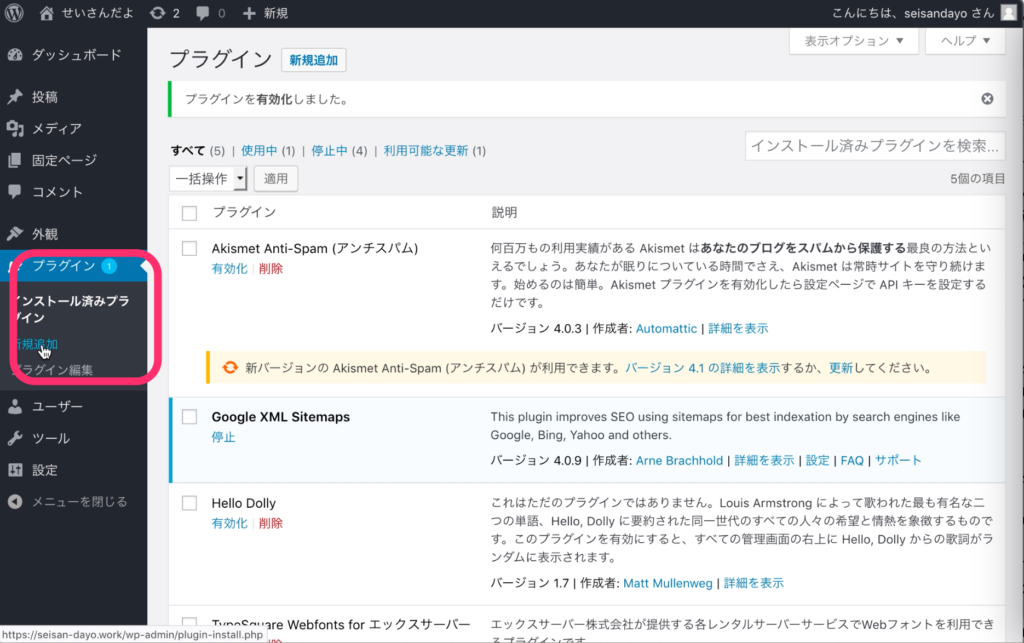Dismiss the plugin activated notice
The height and width of the screenshot is (643, 1024).
[x=987, y=99]
